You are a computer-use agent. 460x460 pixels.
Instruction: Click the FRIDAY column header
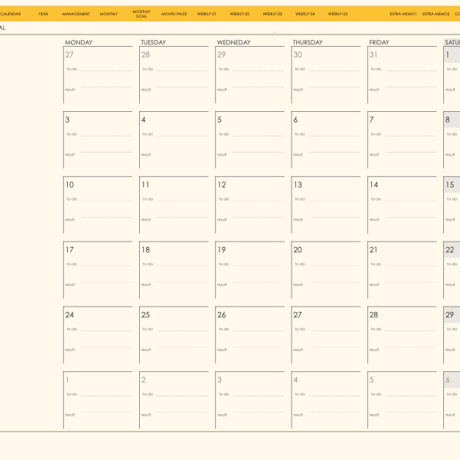tap(379, 42)
